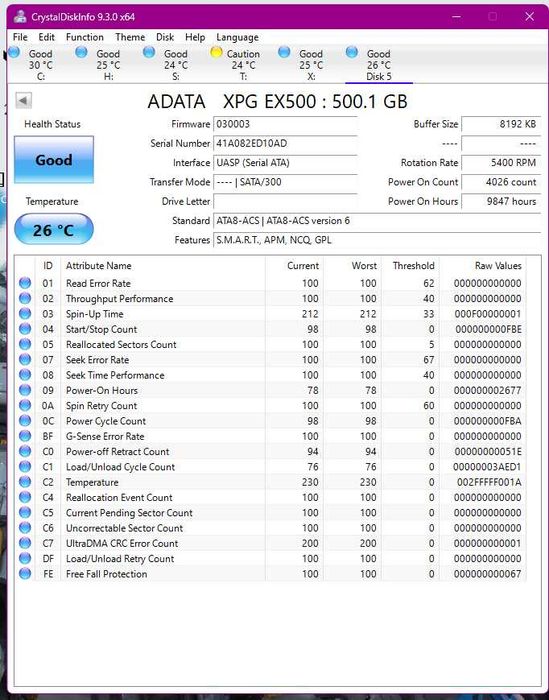Click the Power On Hours value 9847 hours
Screen dimensions: 549x700
[x=501, y=201]
